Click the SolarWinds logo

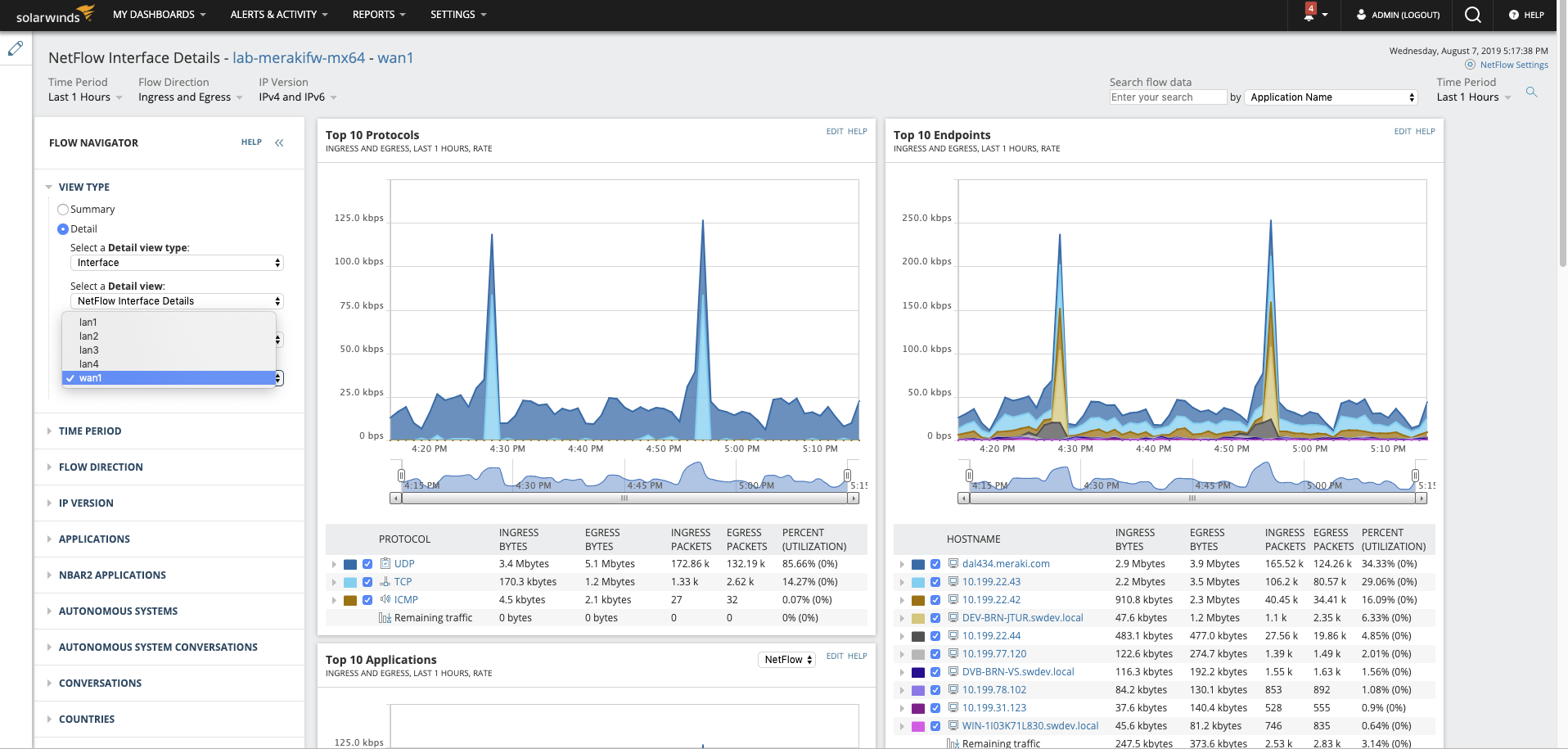(x=56, y=14)
